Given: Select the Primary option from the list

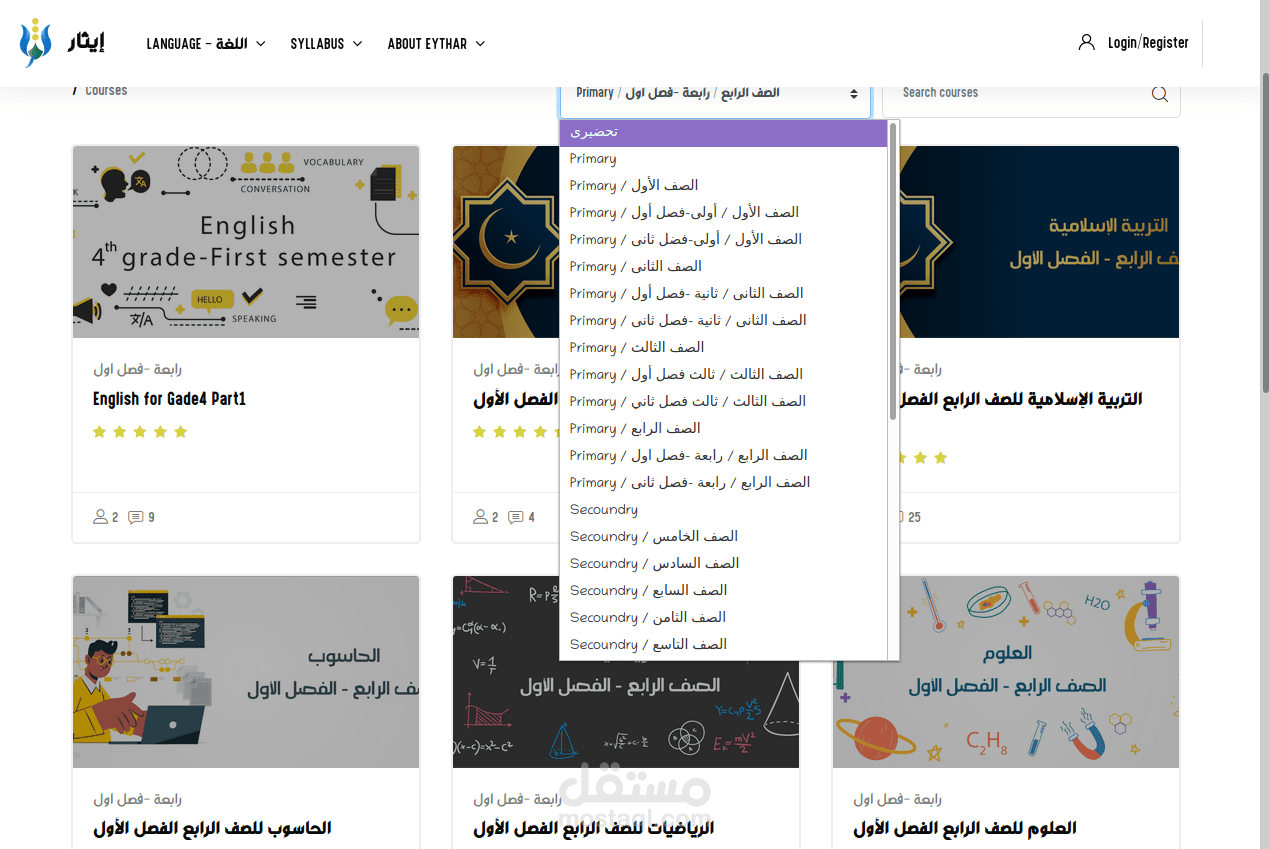Looking at the screenshot, I should click(x=593, y=158).
